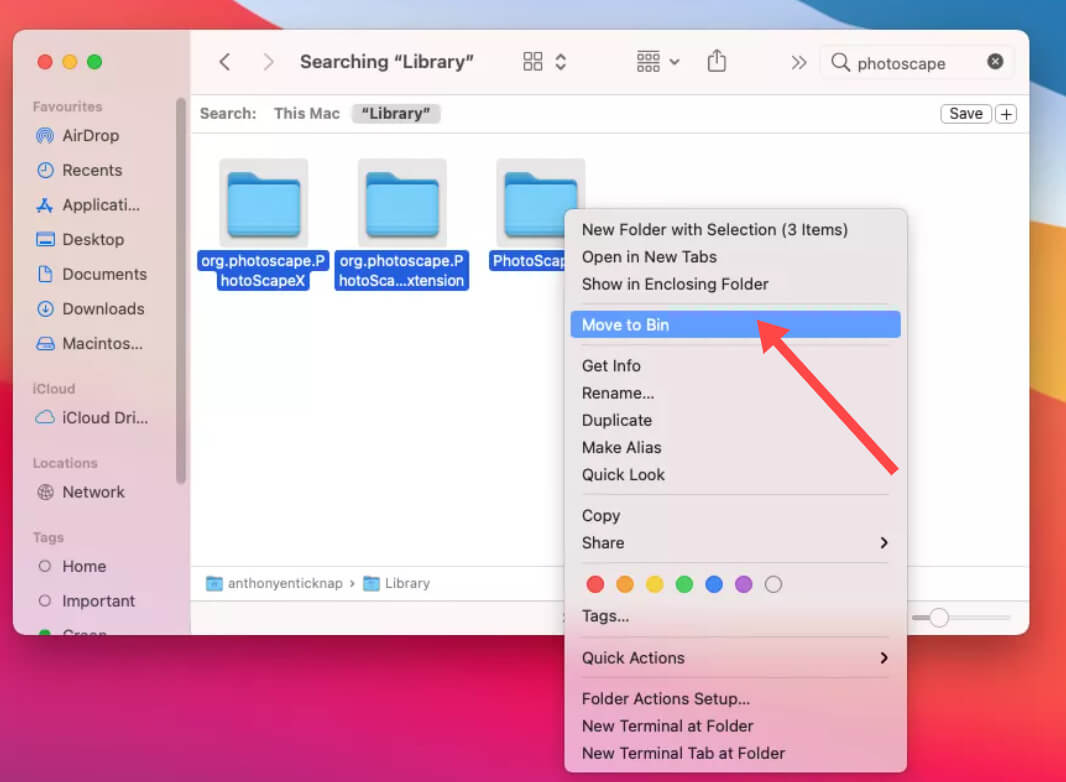
Task: Open the view style up-down chevrons
Action: tap(561, 62)
